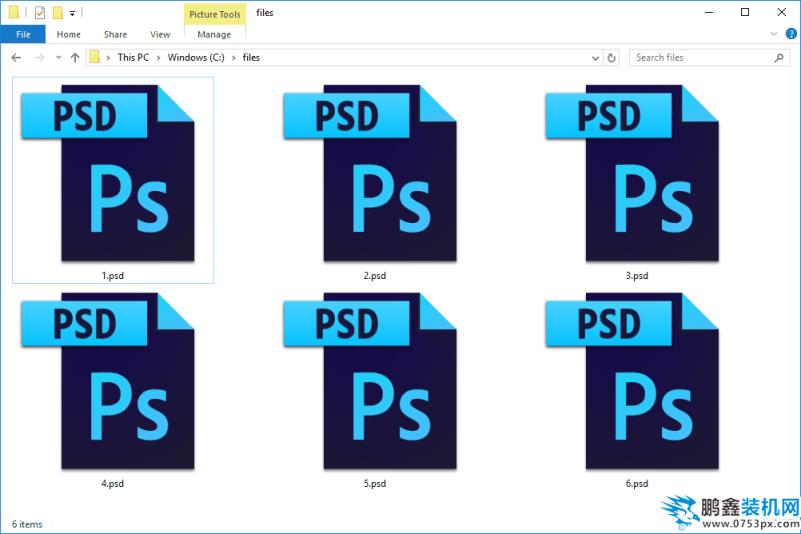Navigate to This PC breadcrumb

click(133, 57)
